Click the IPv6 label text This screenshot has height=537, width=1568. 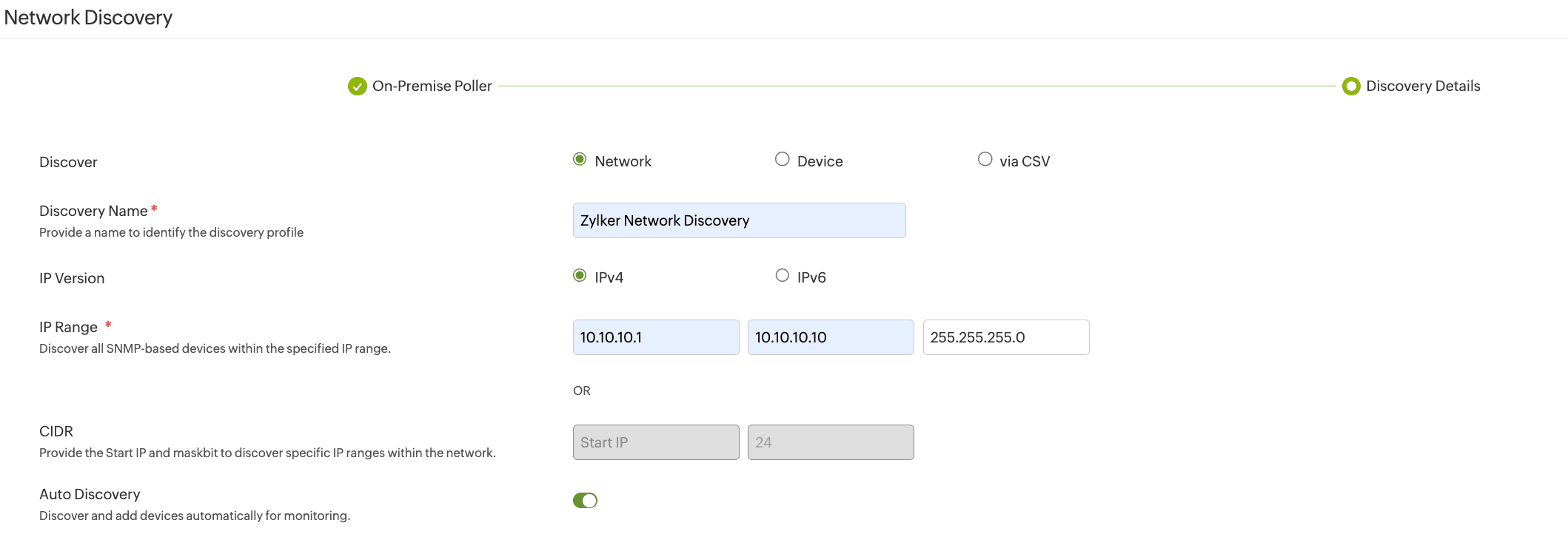(811, 277)
